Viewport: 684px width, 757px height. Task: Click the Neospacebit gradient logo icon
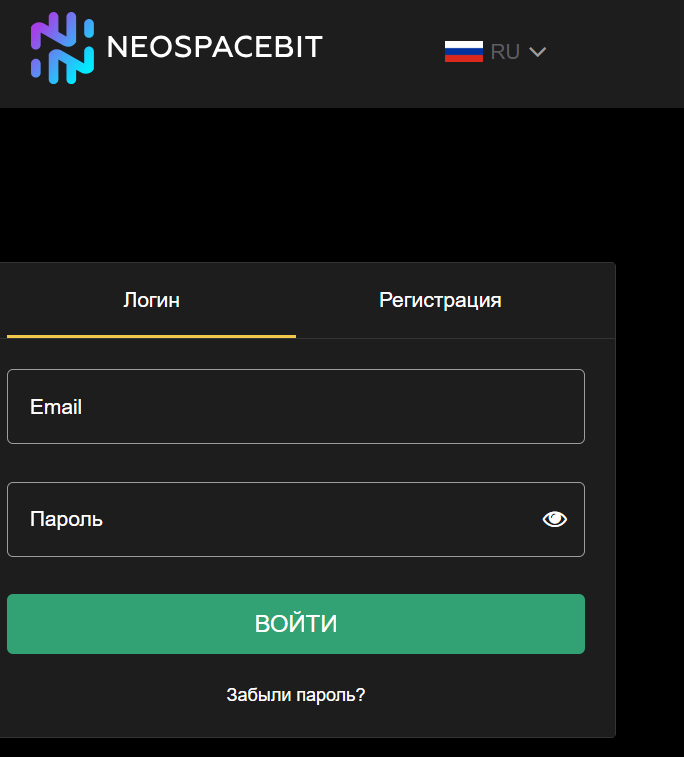pos(62,48)
